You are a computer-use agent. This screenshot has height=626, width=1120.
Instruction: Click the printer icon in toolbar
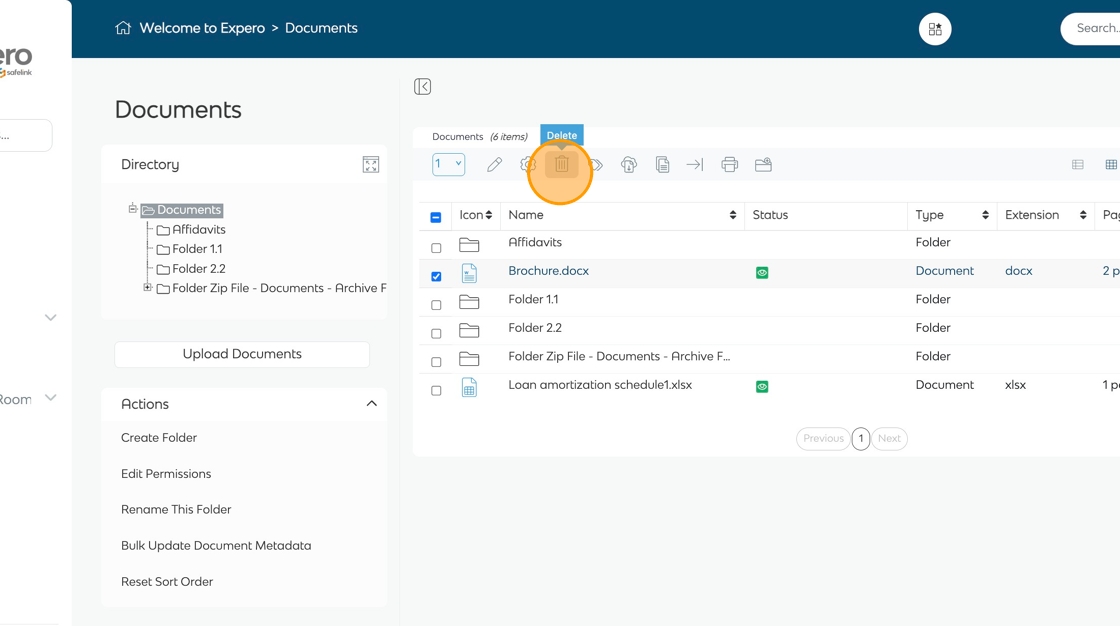coord(729,165)
